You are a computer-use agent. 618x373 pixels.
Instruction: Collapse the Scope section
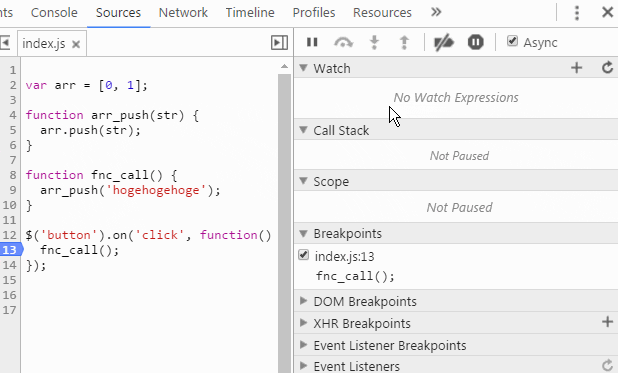[x=303, y=181]
